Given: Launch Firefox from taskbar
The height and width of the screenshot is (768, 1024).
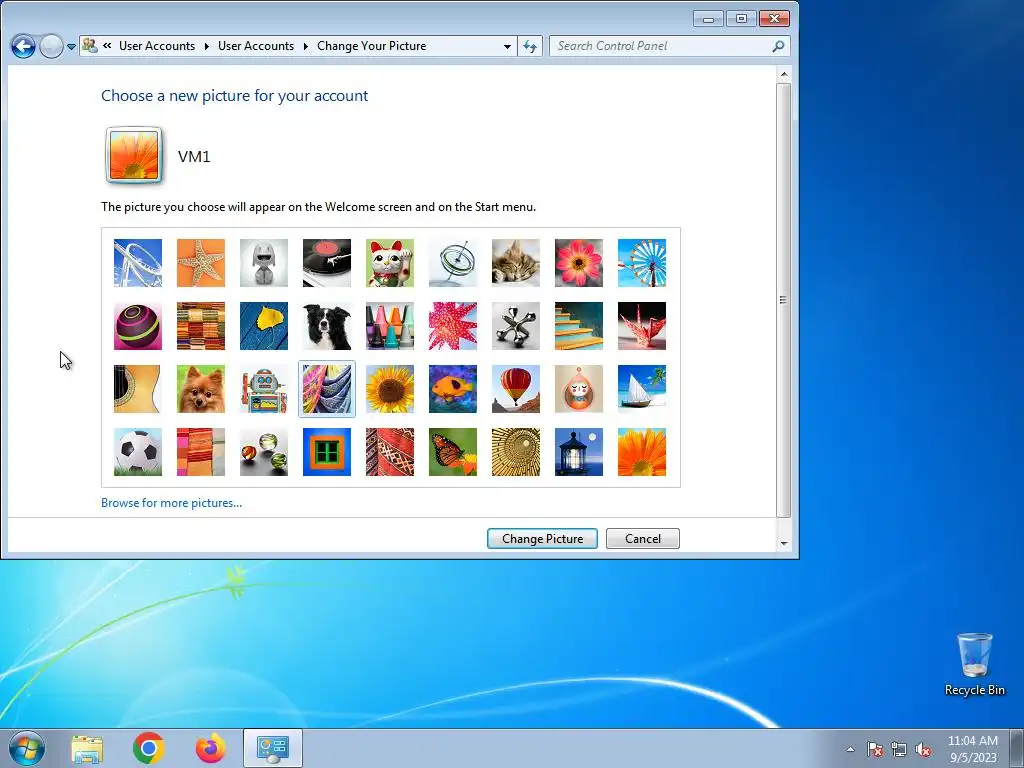Looking at the screenshot, I should (x=210, y=748).
